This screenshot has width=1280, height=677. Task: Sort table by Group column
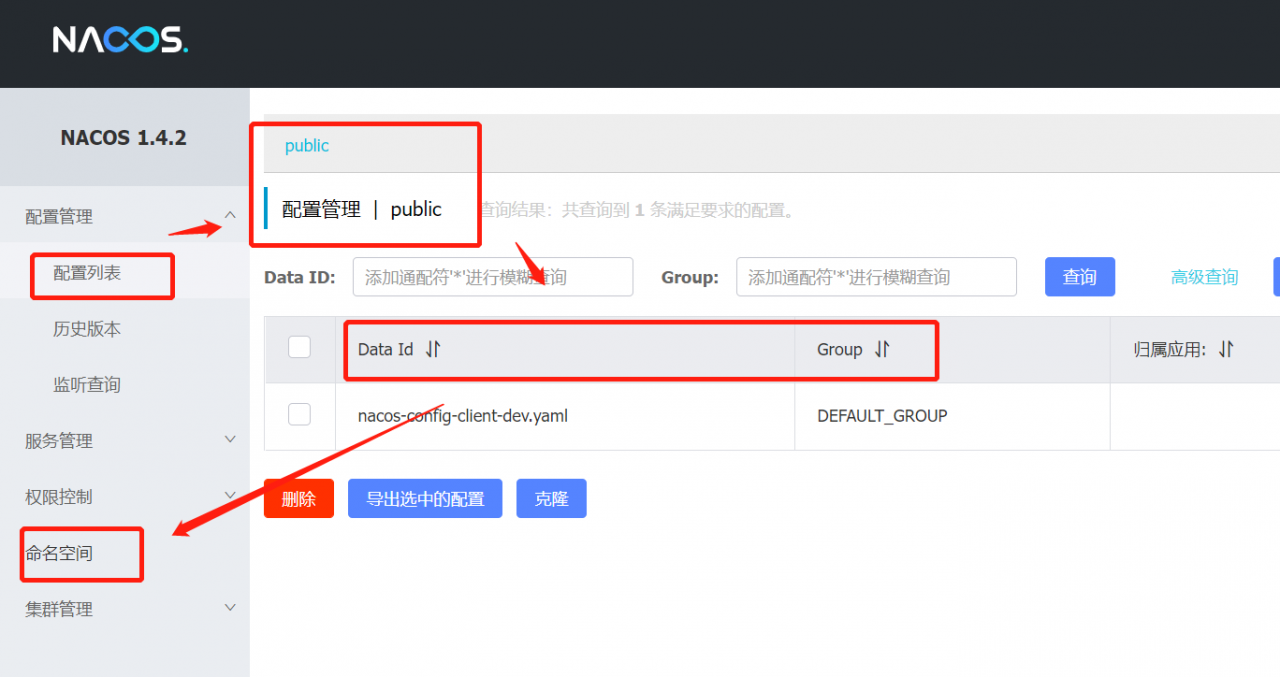click(882, 349)
